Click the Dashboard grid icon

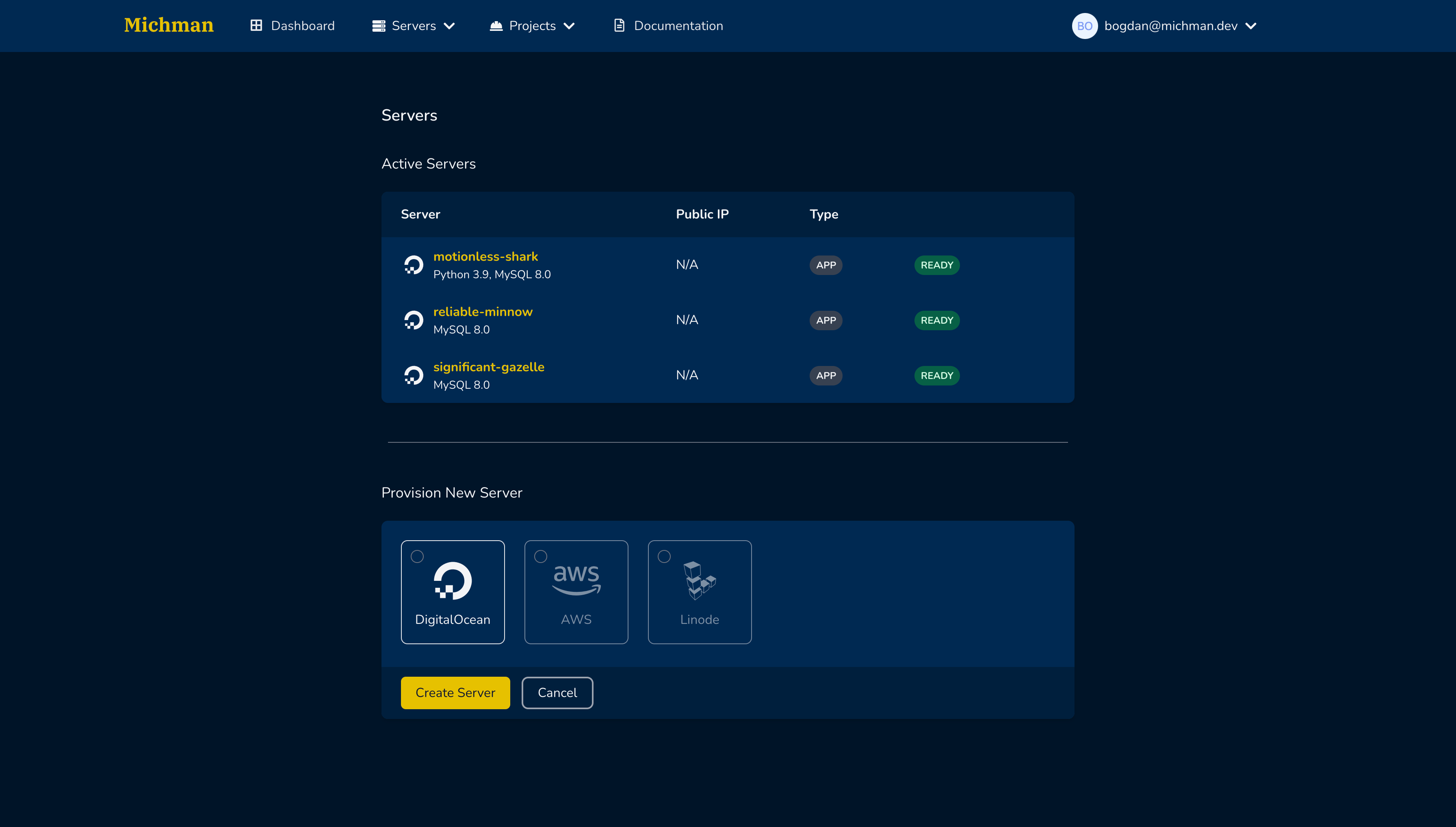(256, 26)
